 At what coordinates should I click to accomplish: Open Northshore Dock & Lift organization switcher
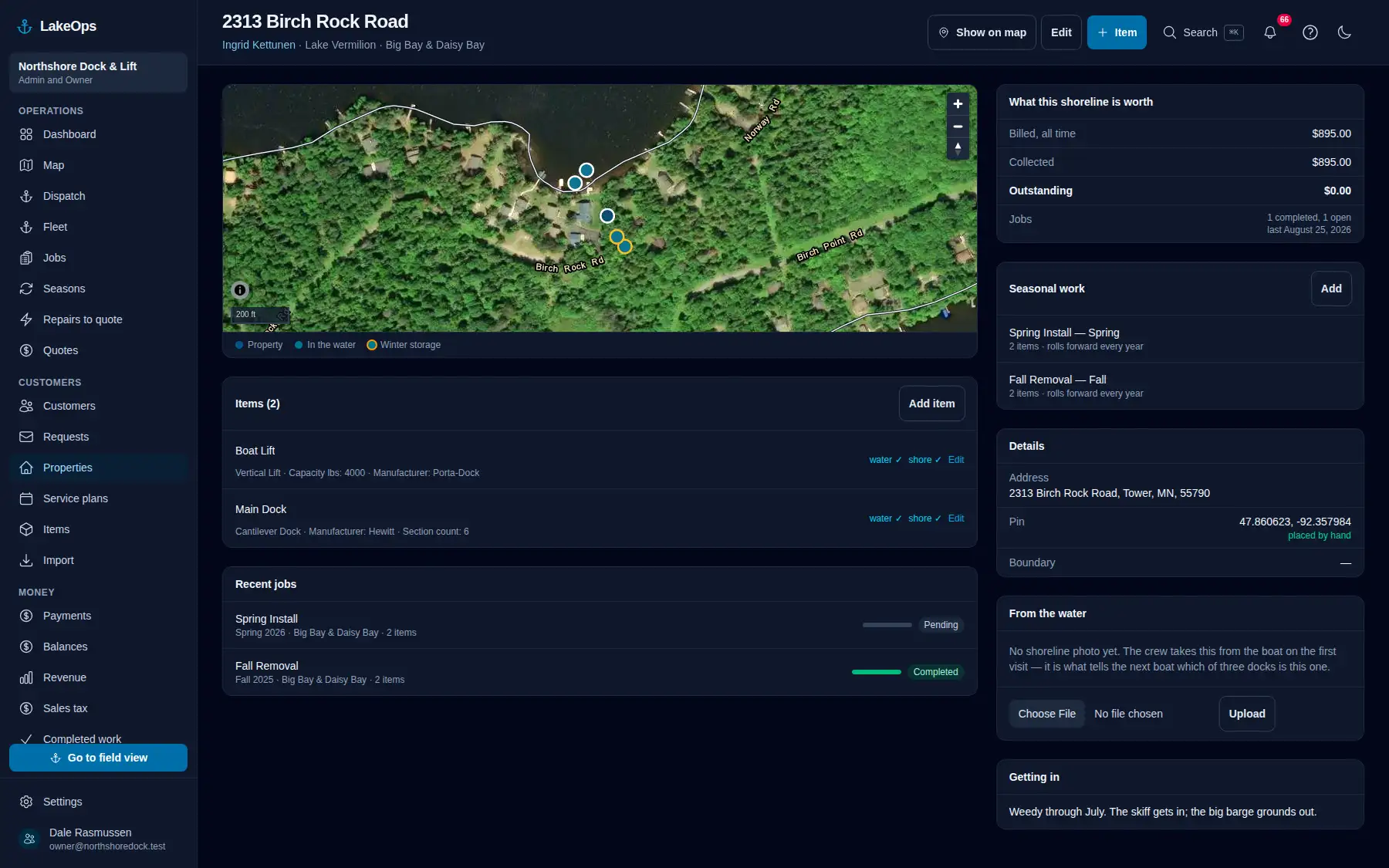[x=98, y=73]
